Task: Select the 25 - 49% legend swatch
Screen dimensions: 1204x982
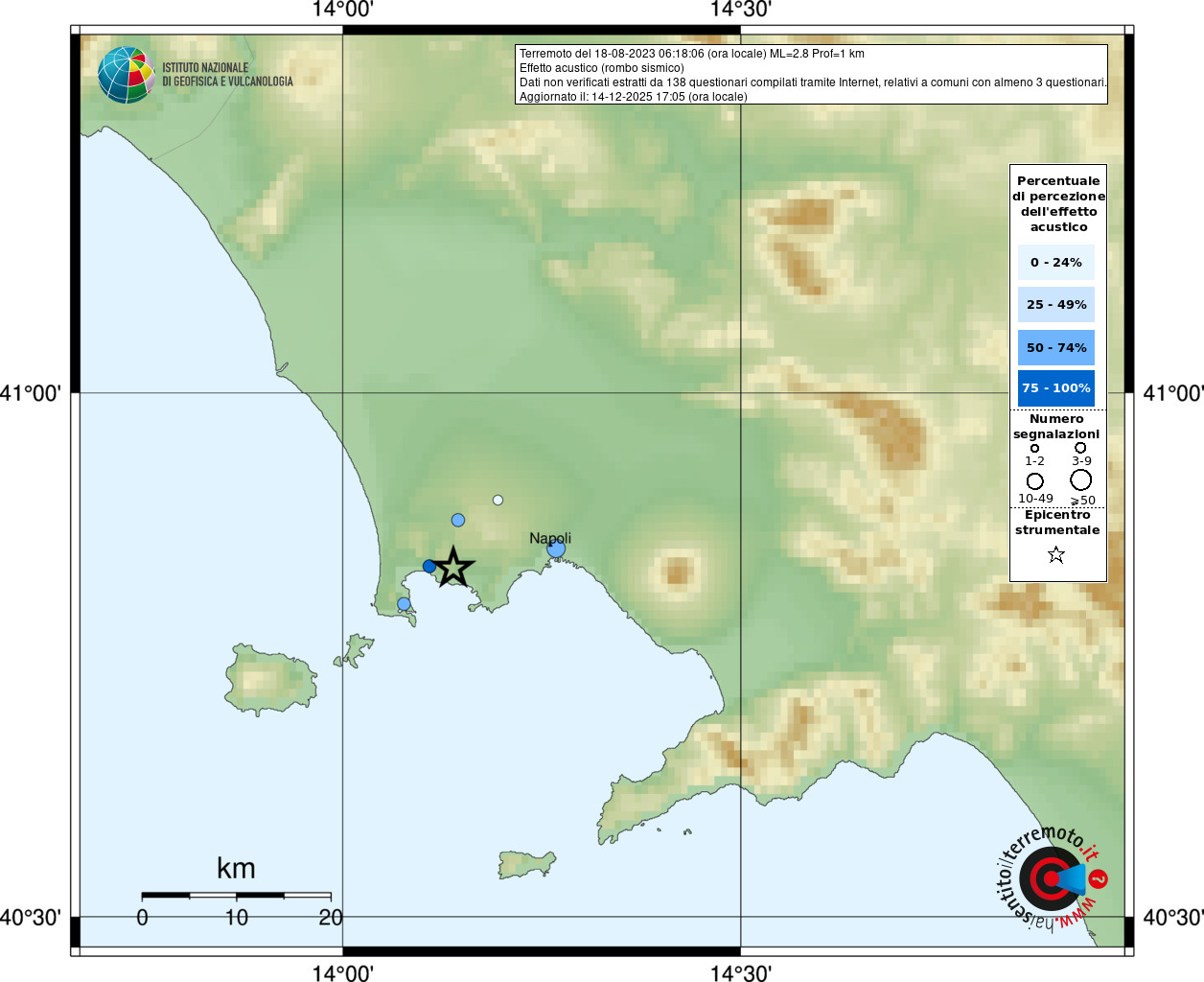Action: (1056, 305)
